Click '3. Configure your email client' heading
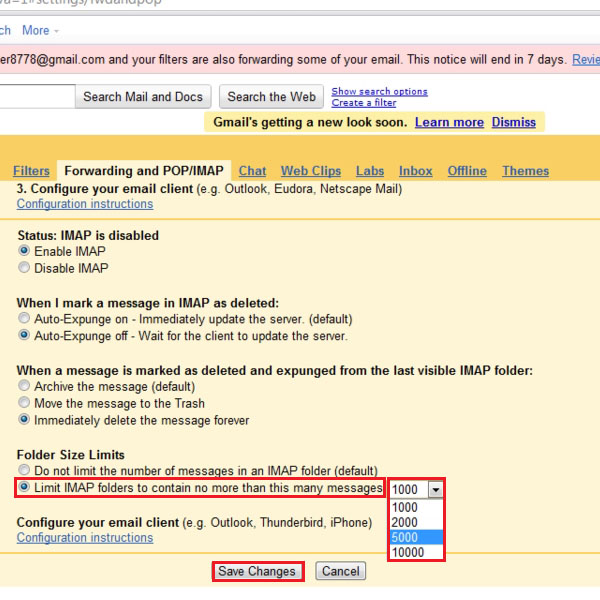The height and width of the screenshot is (600, 600). tap(105, 189)
